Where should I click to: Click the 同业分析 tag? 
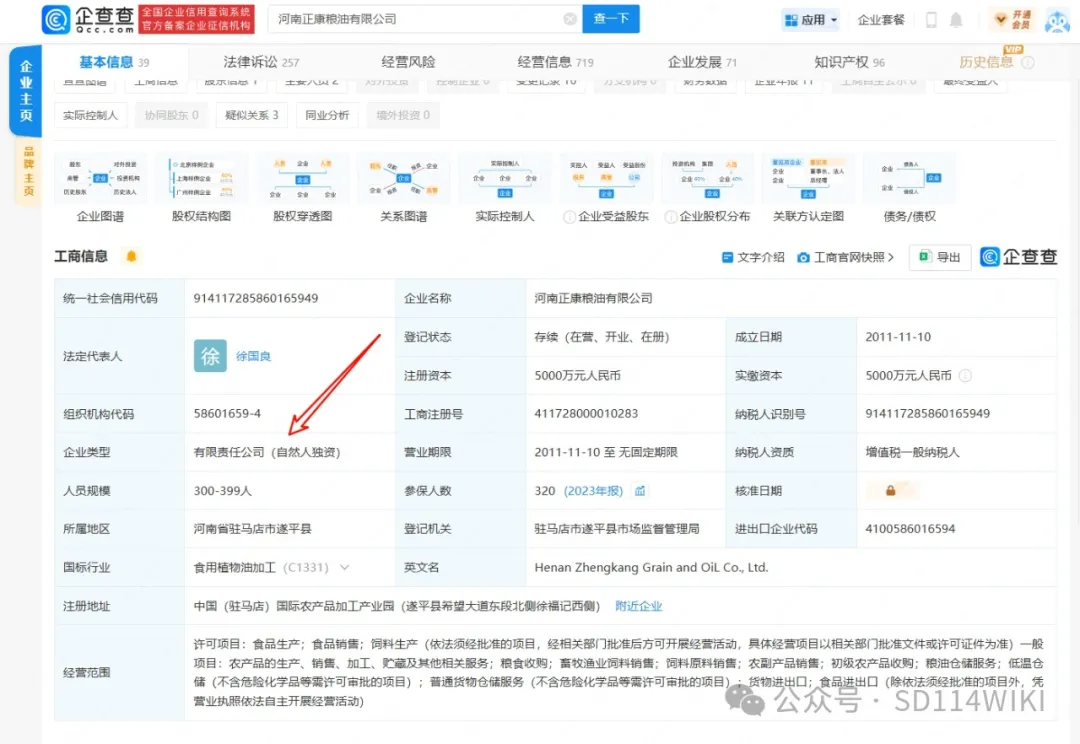(327, 115)
